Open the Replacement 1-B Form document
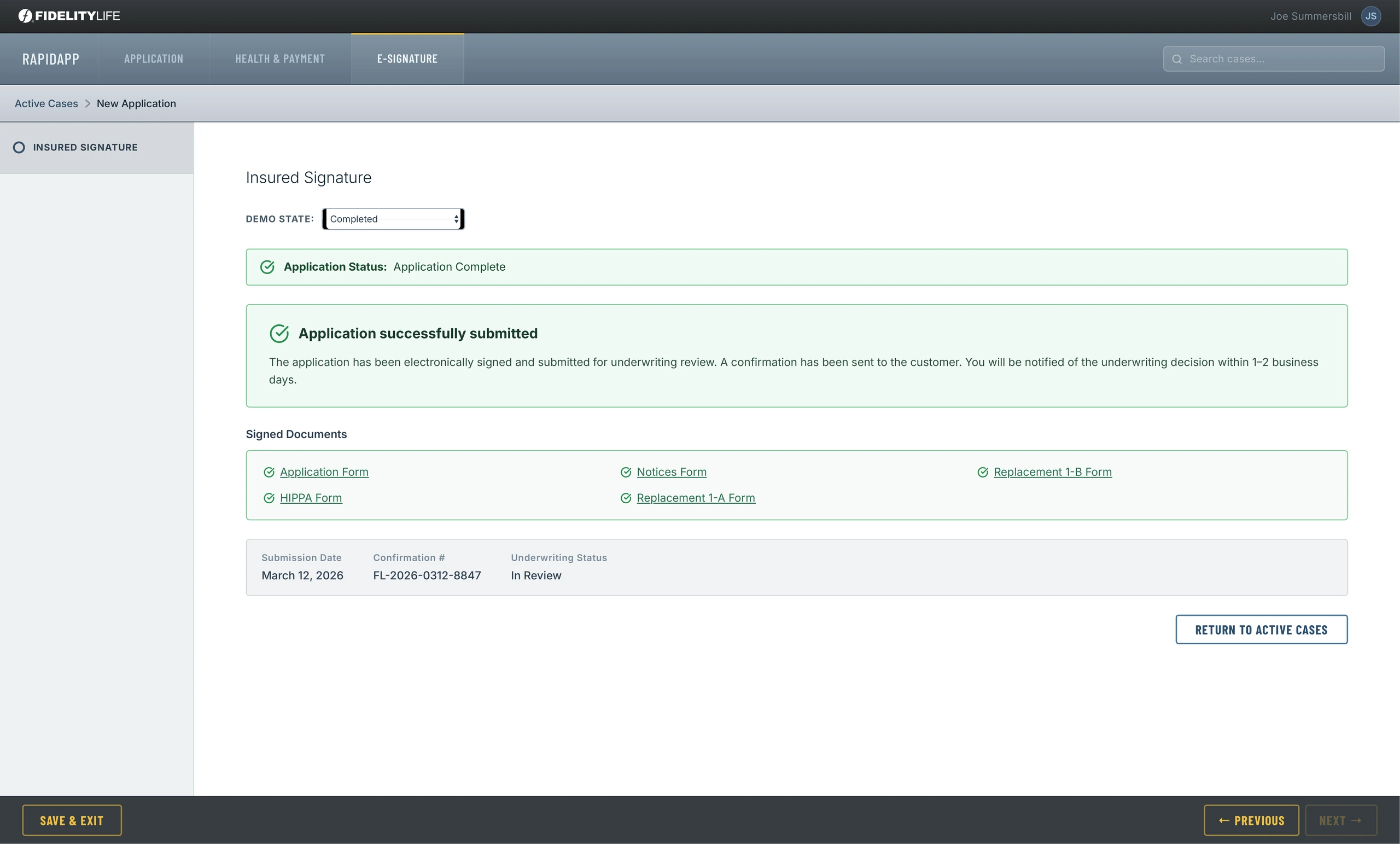Viewport: 1400px width, 844px height. 1052,472
